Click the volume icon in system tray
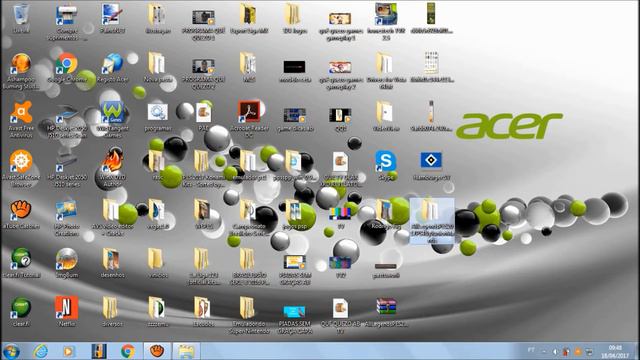Image resolution: width=640 pixels, height=360 pixels. (556, 351)
